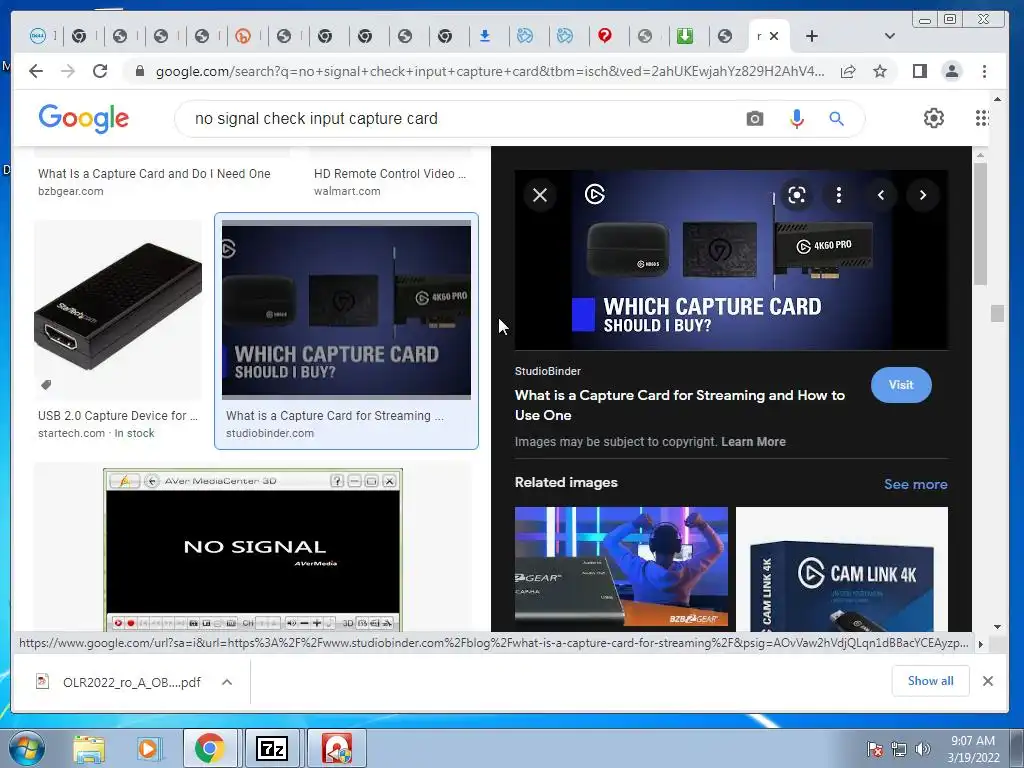This screenshot has width=1024, height=768.
Task: Open the AVerMedia NO SIGNAL thumbnail
Action: [x=253, y=550]
